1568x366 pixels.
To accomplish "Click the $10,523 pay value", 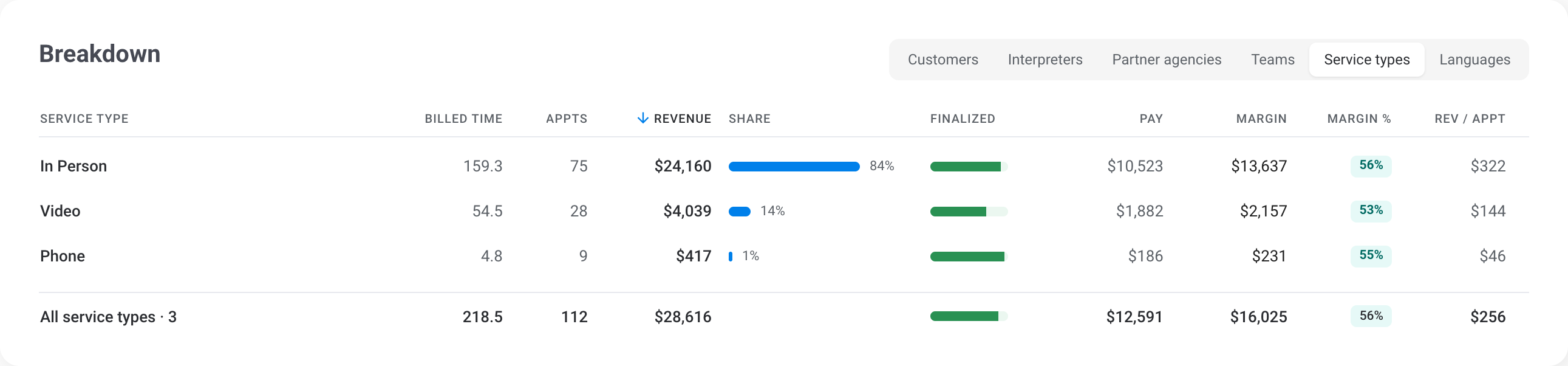I will pos(1134,166).
